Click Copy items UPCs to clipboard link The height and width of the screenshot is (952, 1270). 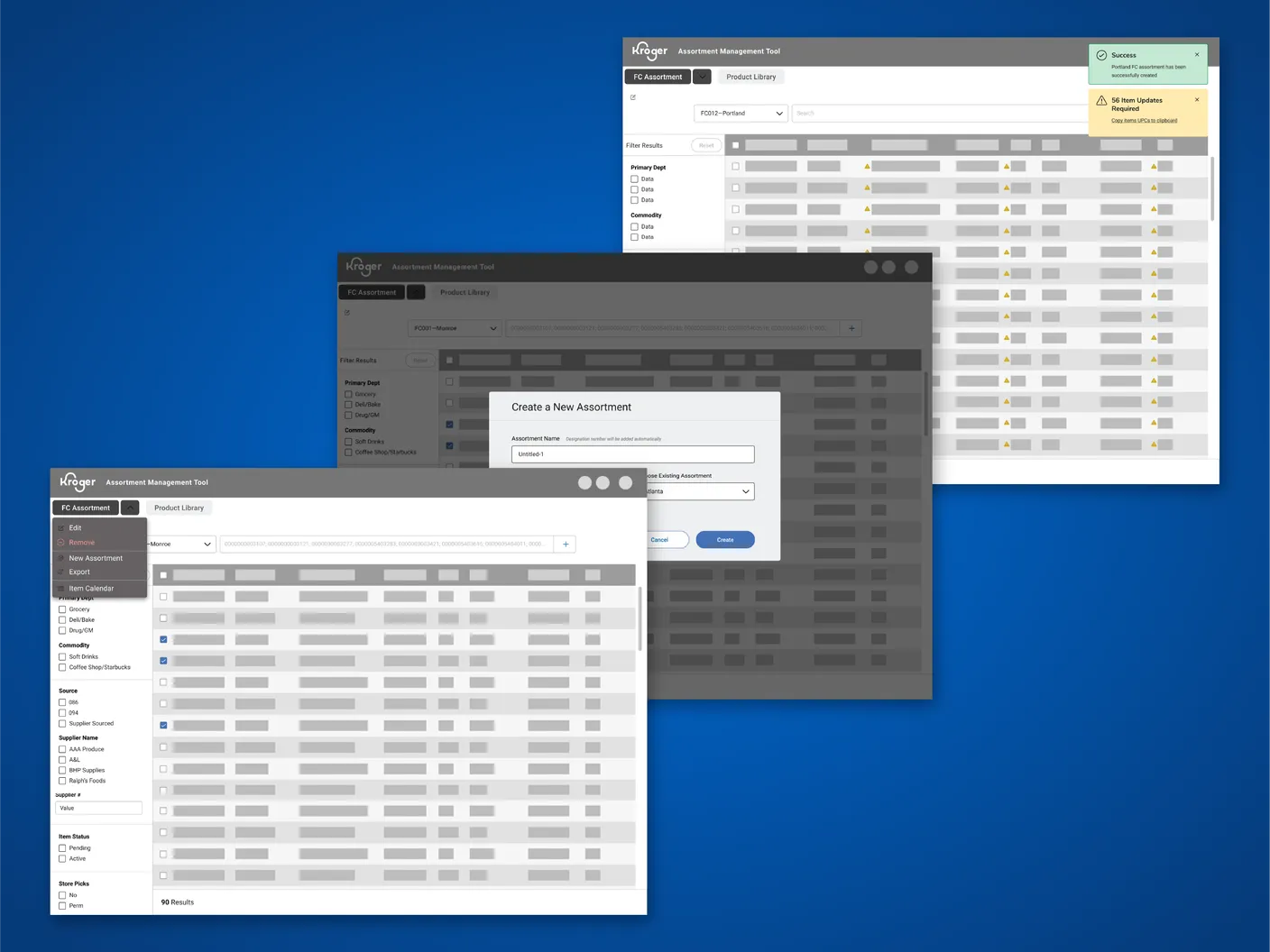(1144, 121)
